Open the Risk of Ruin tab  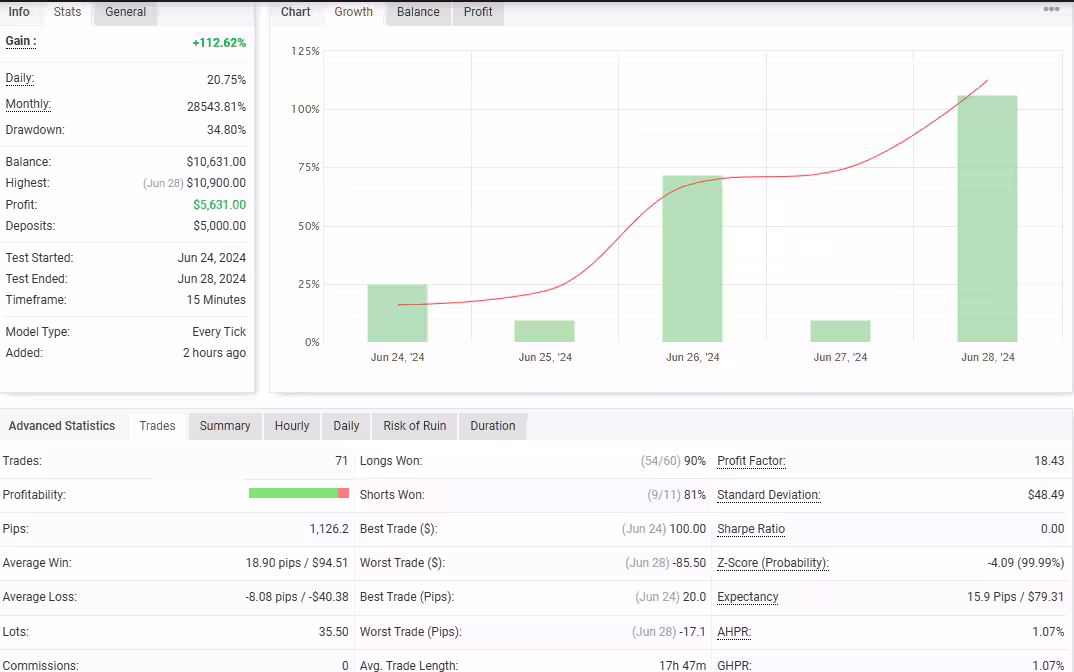(414, 426)
